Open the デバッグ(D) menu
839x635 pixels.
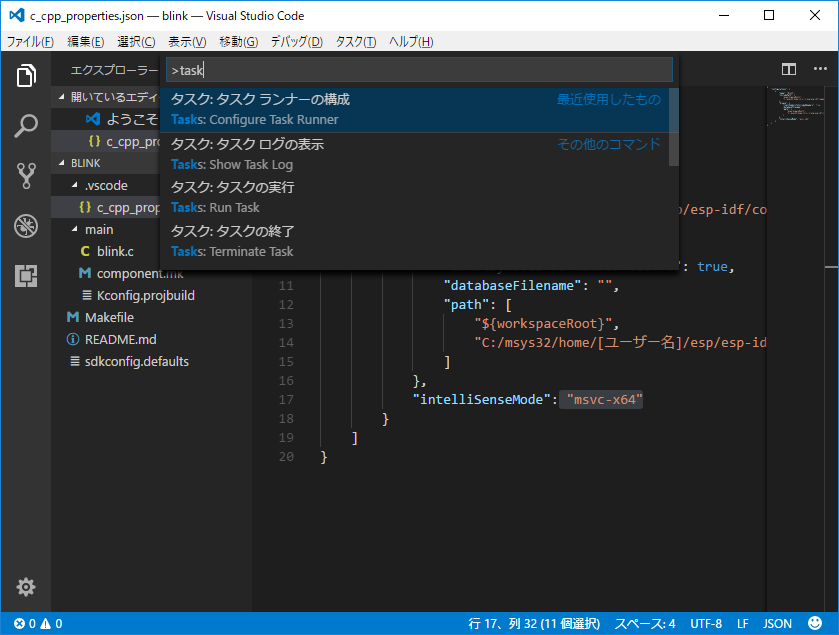click(x=296, y=42)
